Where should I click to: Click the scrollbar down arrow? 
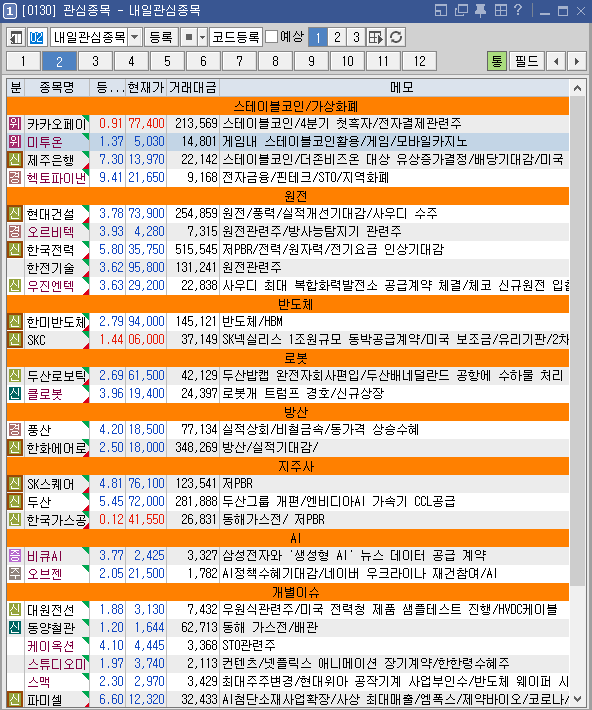click(x=577, y=698)
